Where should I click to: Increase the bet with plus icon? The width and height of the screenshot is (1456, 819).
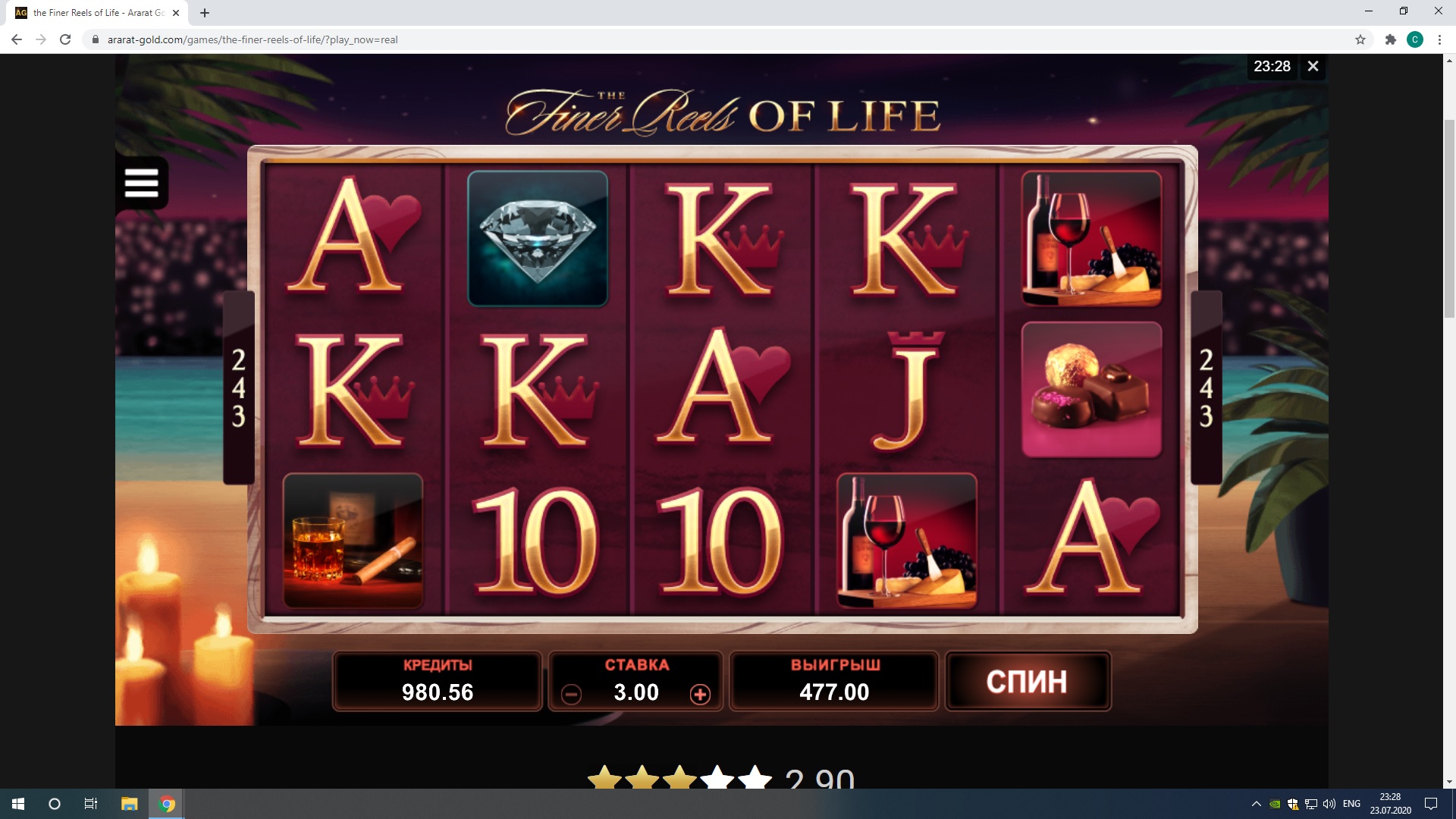click(x=700, y=694)
